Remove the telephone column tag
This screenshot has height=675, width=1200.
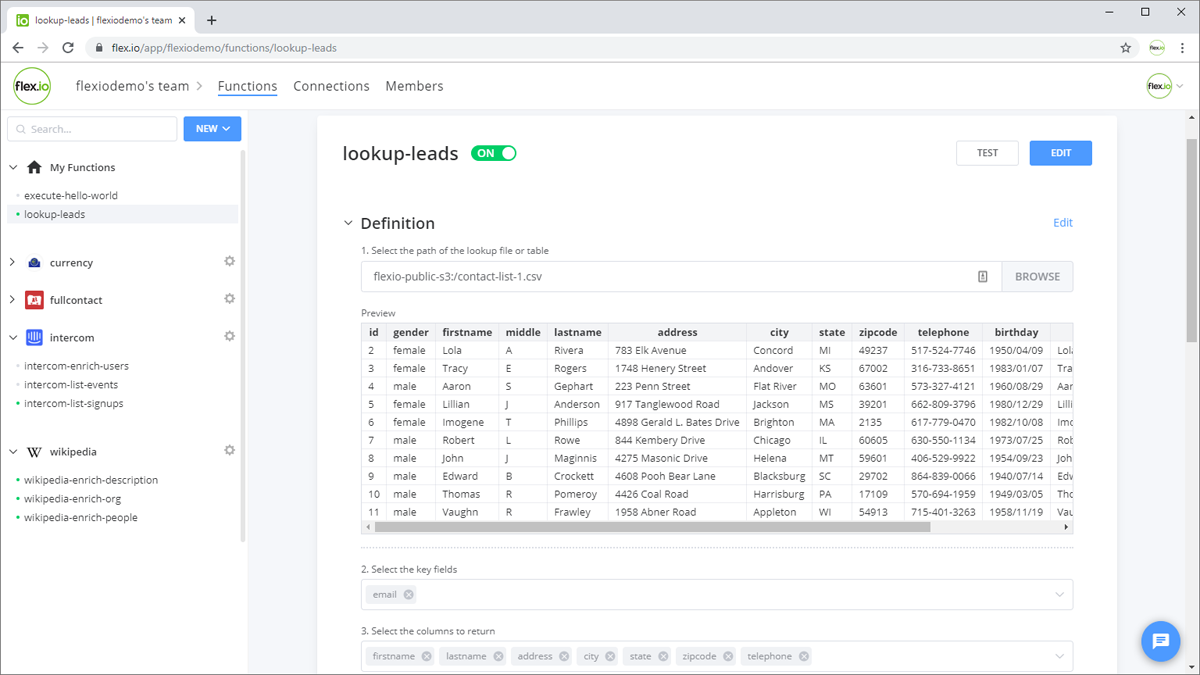804,656
